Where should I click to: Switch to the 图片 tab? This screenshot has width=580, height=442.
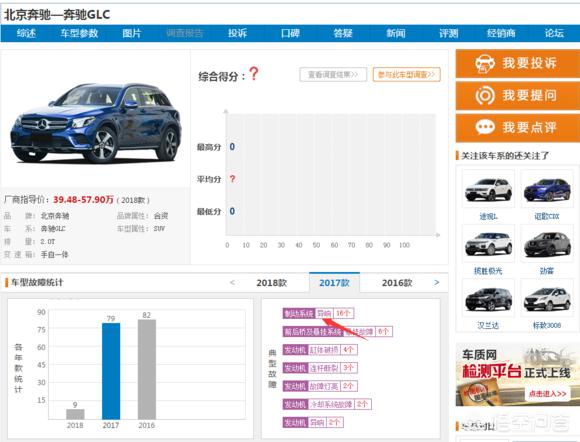pos(132,34)
